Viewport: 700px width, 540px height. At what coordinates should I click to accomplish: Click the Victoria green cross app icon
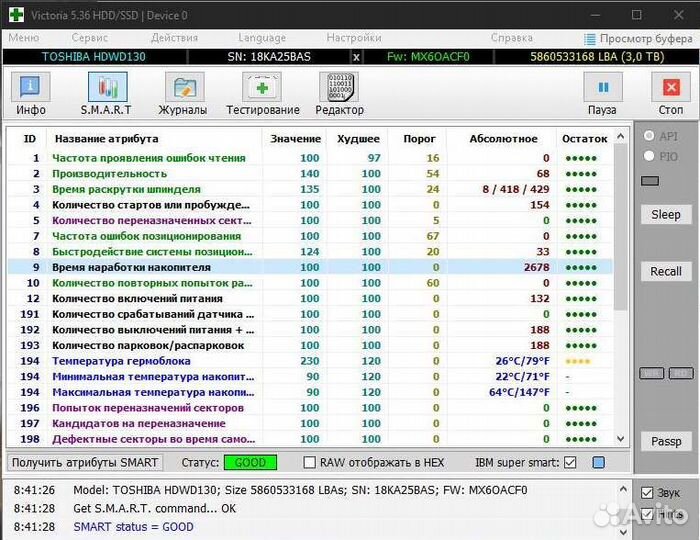[16, 14]
